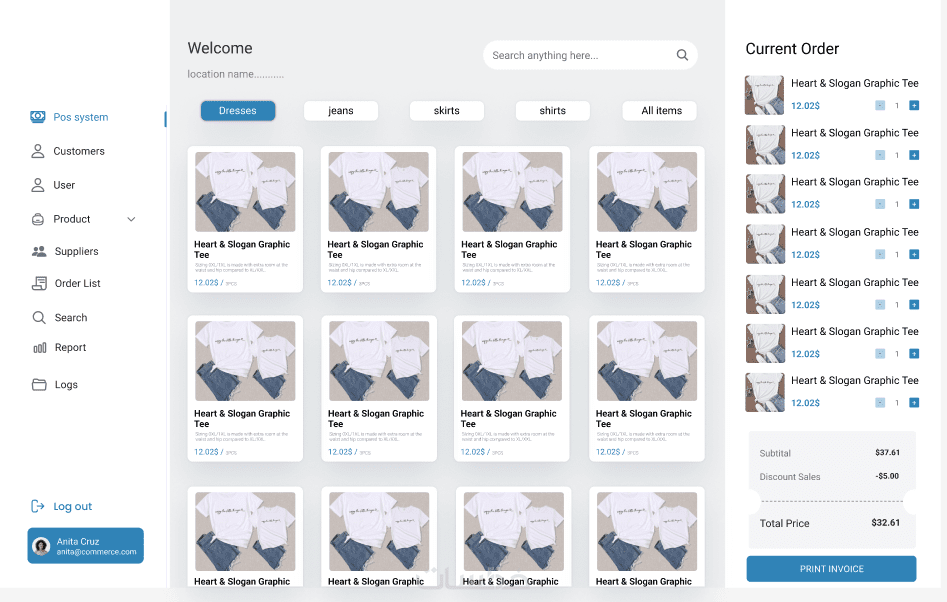947x602 pixels.
Task: Decrease quantity of last order item
Action: click(x=880, y=403)
